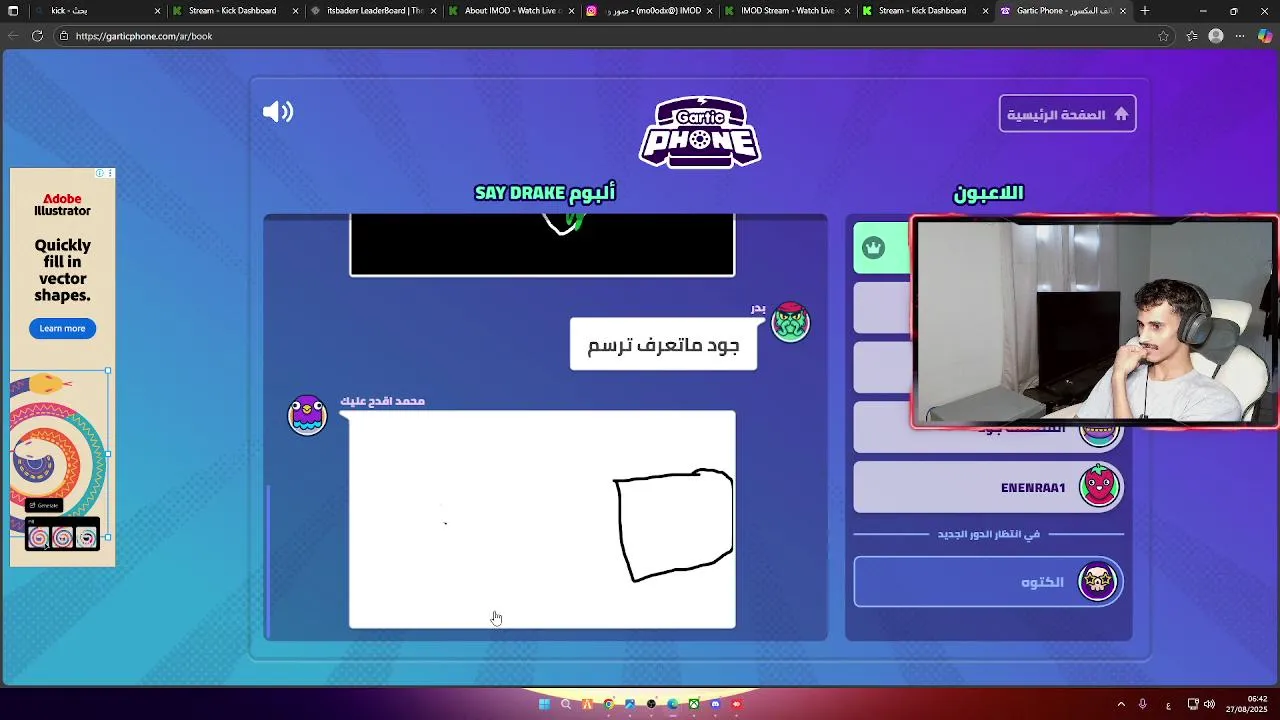Click the Gartic Phone logo
The height and width of the screenshot is (720, 1280).
click(x=700, y=132)
